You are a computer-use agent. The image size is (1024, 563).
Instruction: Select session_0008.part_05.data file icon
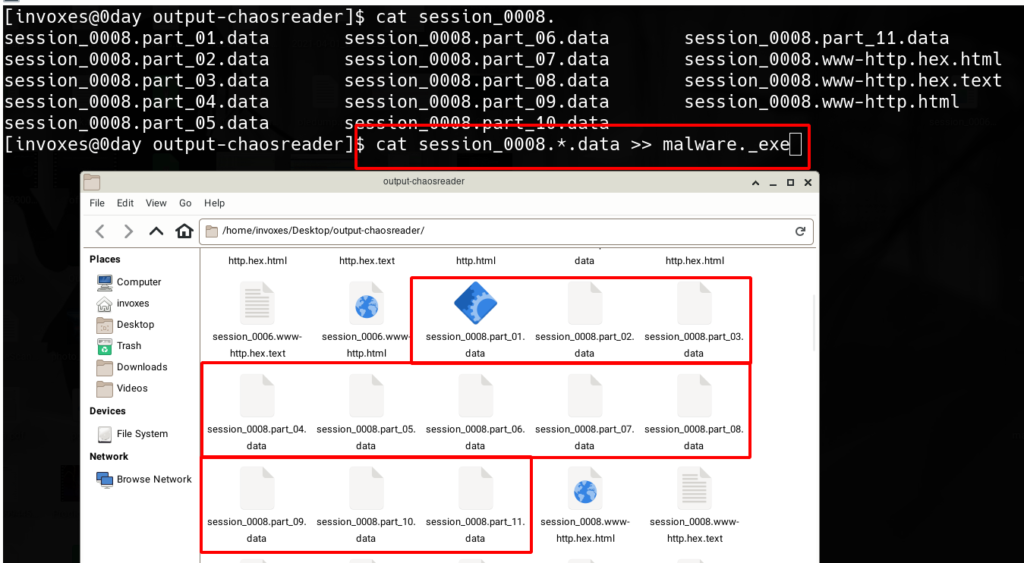366,396
